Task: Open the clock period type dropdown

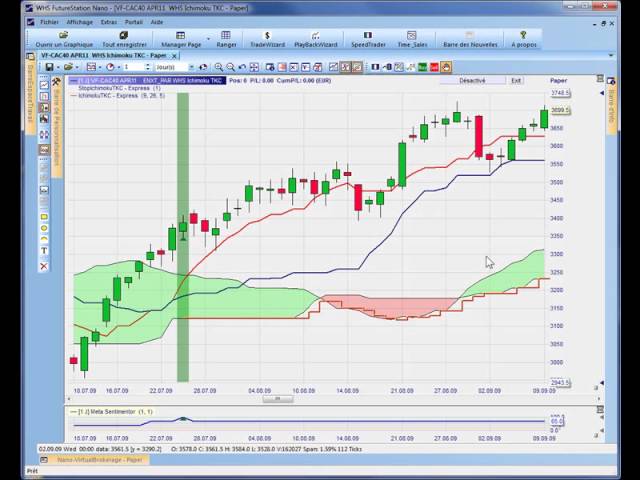Action: pyautogui.click(x=119, y=67)
